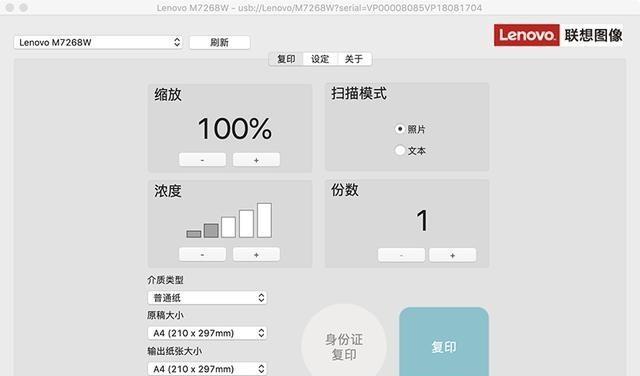Decrease zoom with the 缩放 minus button

[x=202, y=160]
